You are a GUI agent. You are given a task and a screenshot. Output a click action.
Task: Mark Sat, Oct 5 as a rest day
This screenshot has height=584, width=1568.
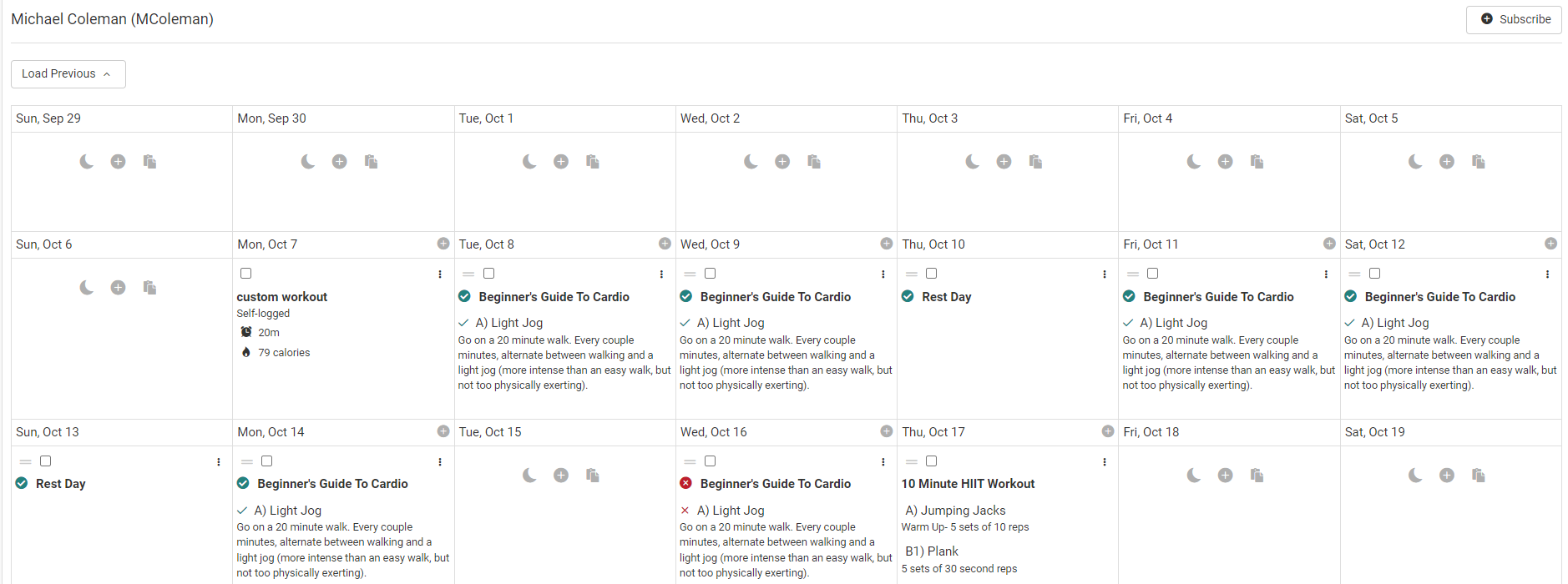(x=1415, y=162)
